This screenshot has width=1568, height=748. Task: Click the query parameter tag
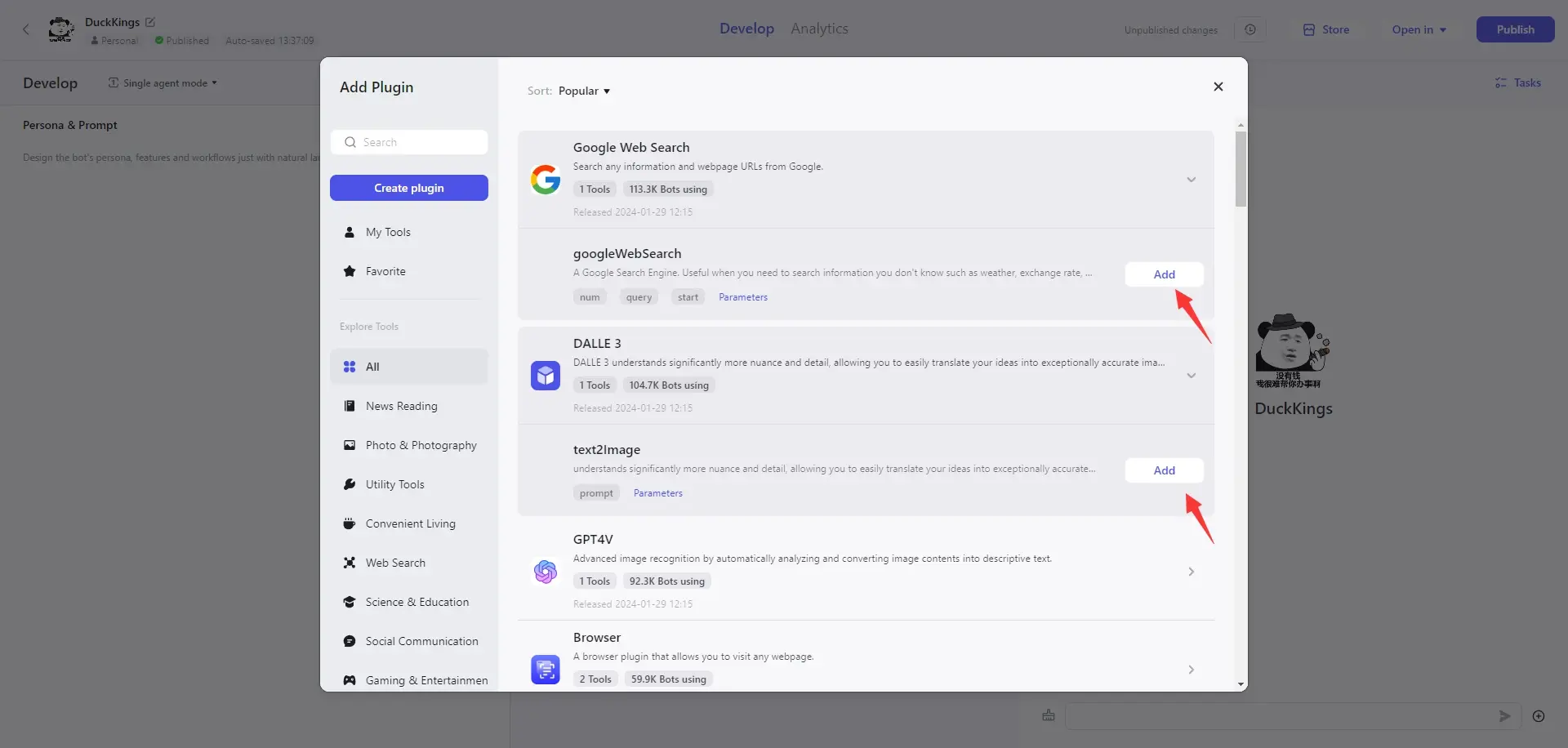coord(639,297)
